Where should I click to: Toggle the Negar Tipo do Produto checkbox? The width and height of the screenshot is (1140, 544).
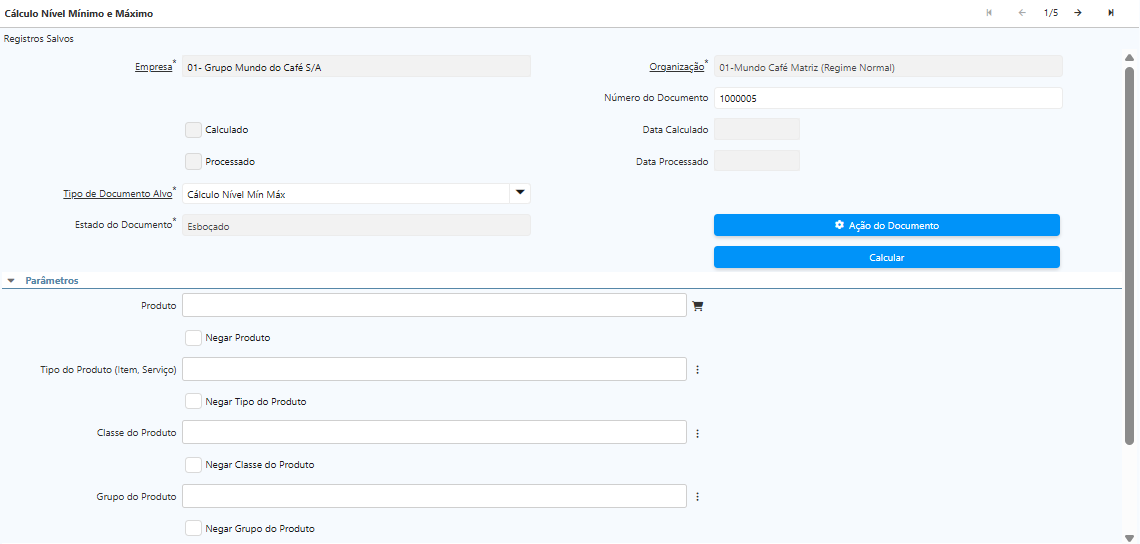(x=193, y=401)
